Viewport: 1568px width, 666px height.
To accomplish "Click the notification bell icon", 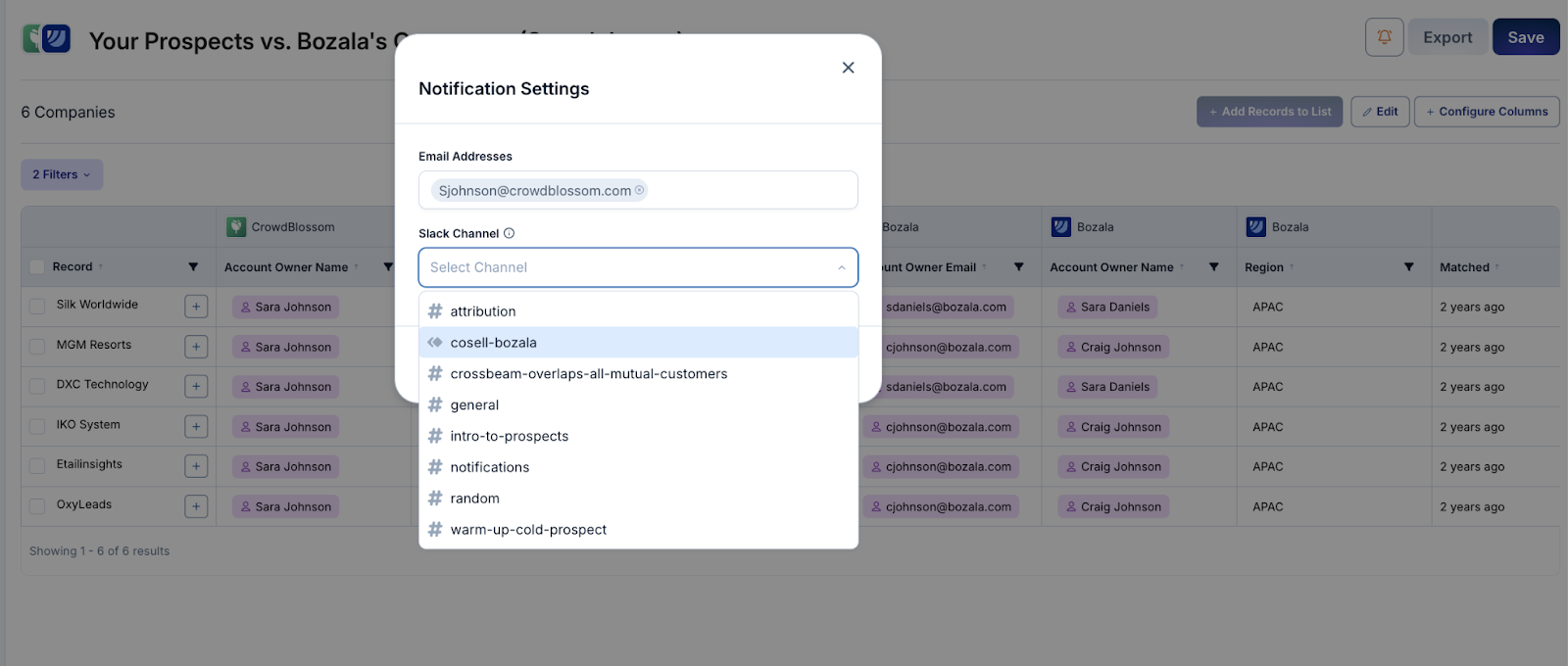I will pos(1384,37).
